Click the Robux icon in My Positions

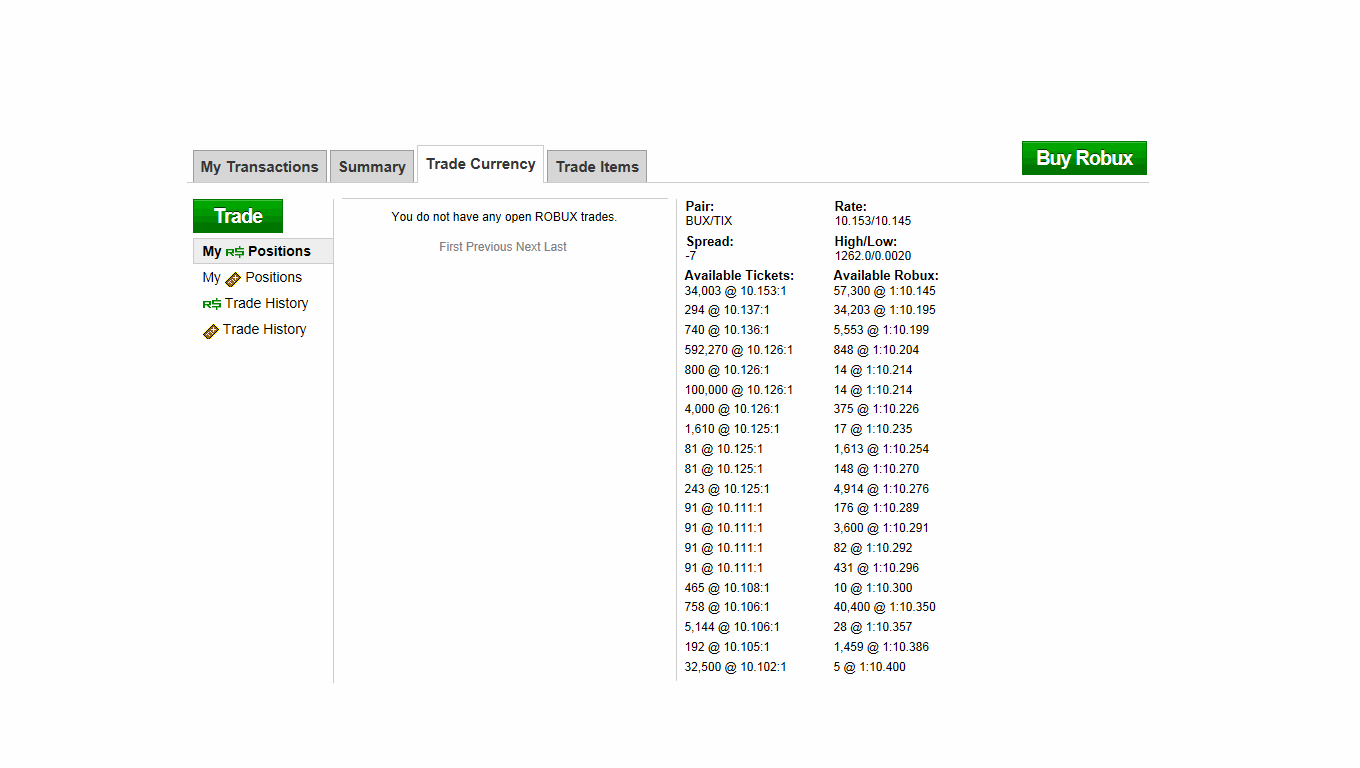(235, 252)
